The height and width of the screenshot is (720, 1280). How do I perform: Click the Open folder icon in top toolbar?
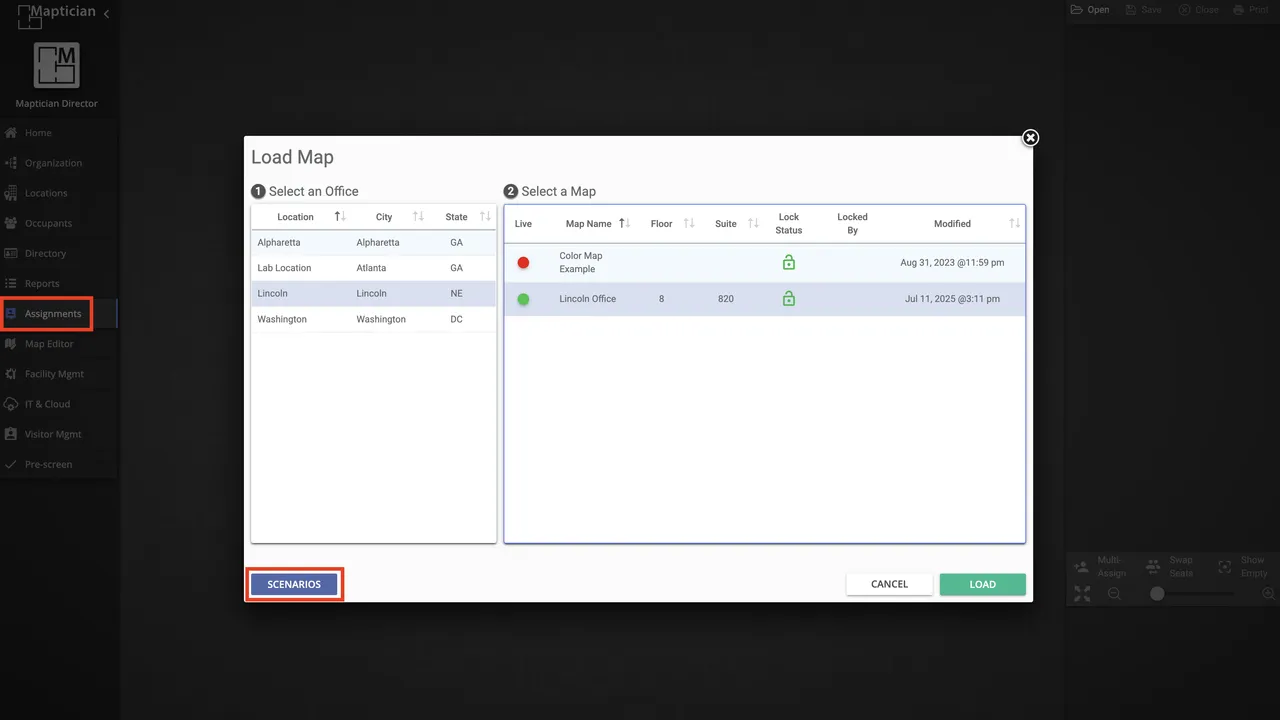pyautogui.click(x=1077, y=10)
